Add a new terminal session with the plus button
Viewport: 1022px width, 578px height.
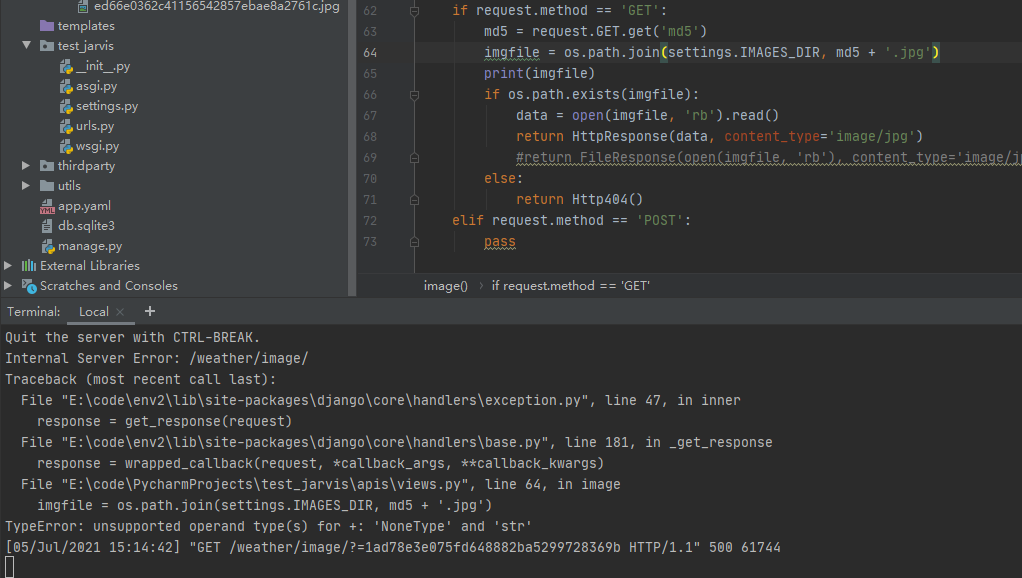149,311
